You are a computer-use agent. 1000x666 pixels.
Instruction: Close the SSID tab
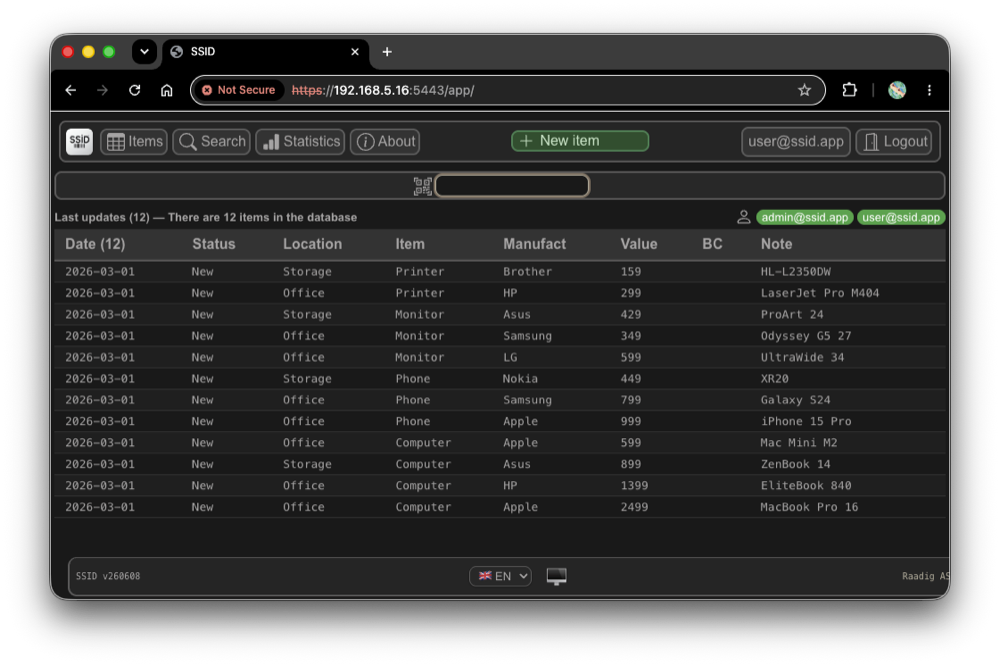[x=355, y=52]
